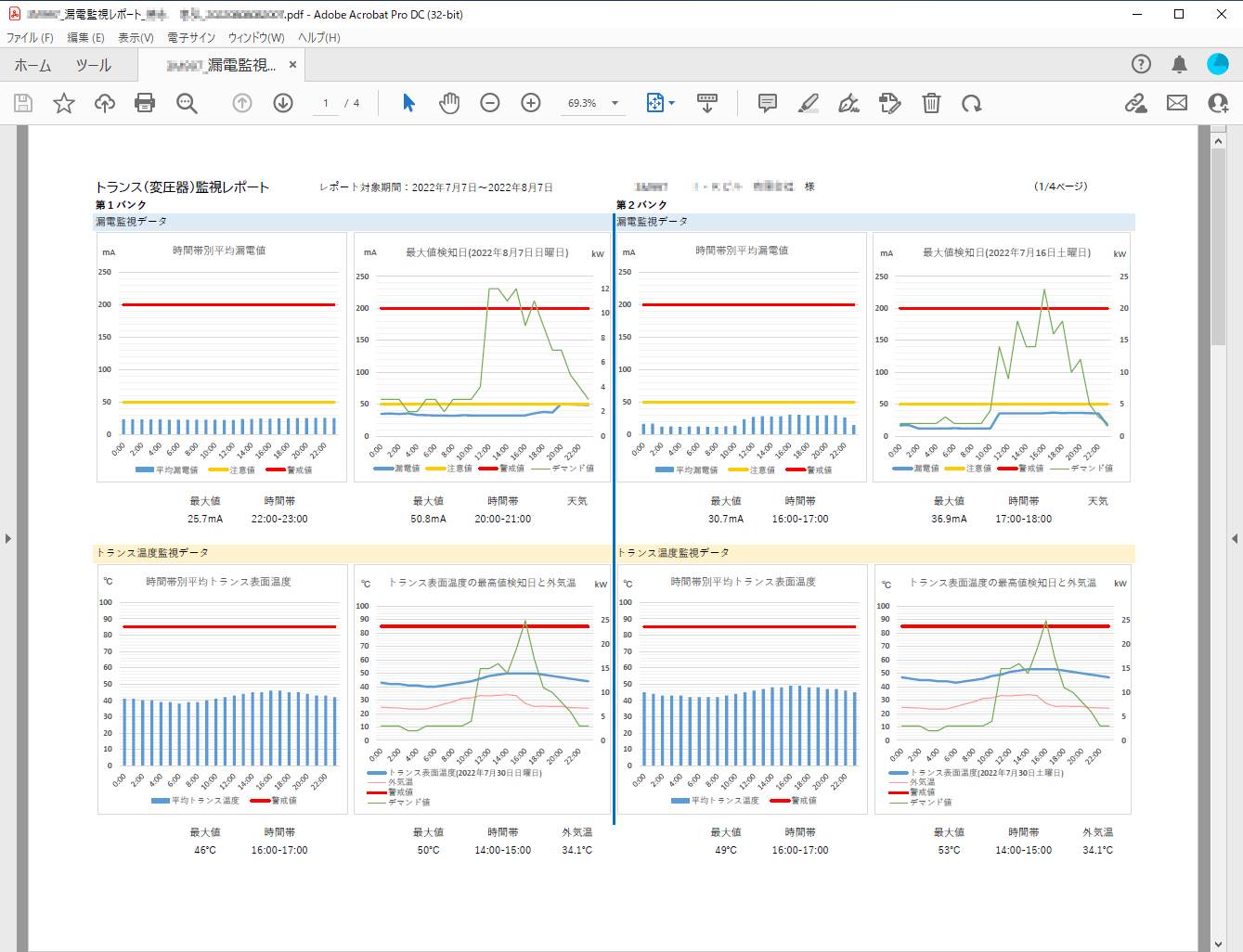Click the 36.9mA maximum value
This screenshot has width=1243, height=952.
click(949, 519)
